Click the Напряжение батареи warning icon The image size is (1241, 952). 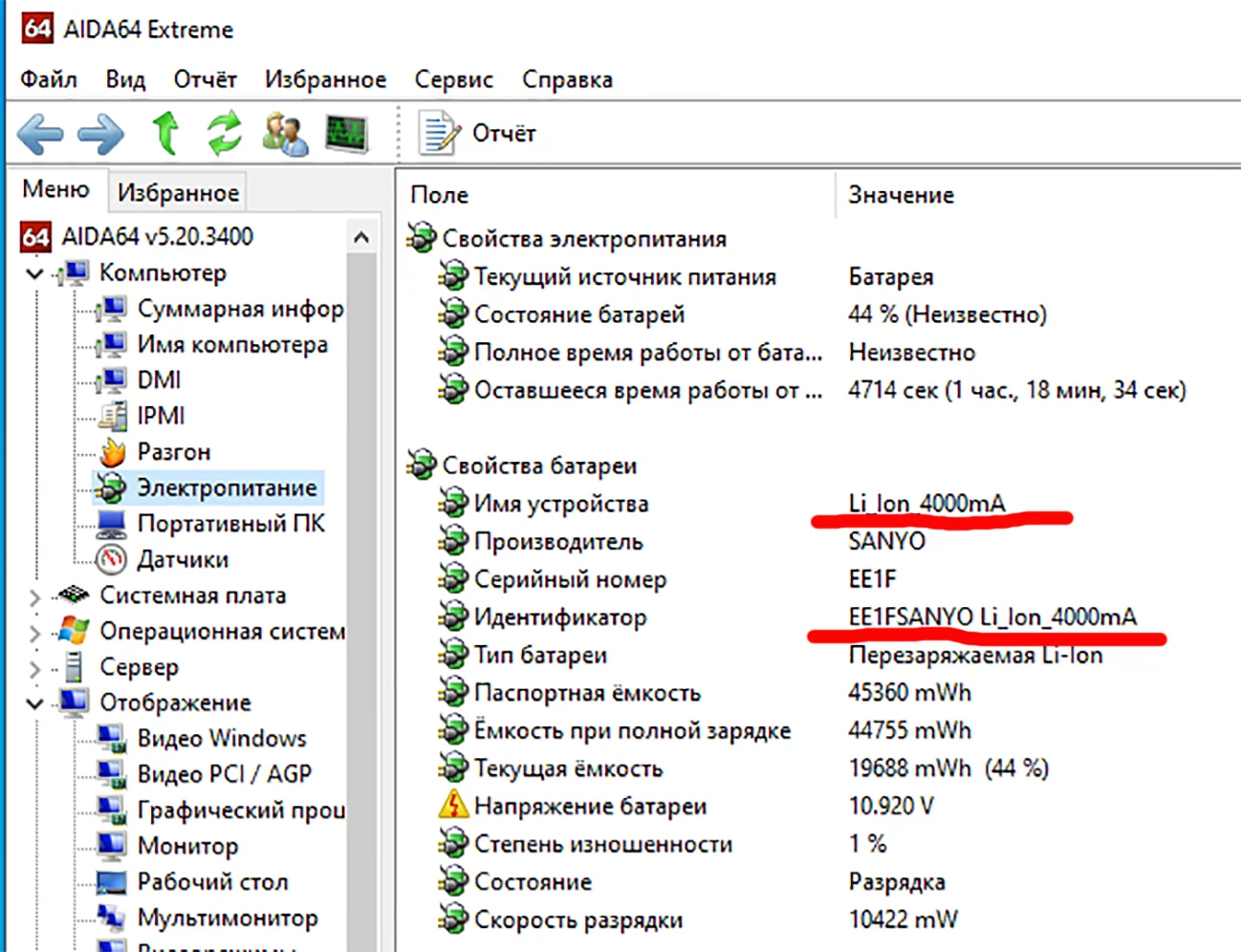tap(452, 806)
